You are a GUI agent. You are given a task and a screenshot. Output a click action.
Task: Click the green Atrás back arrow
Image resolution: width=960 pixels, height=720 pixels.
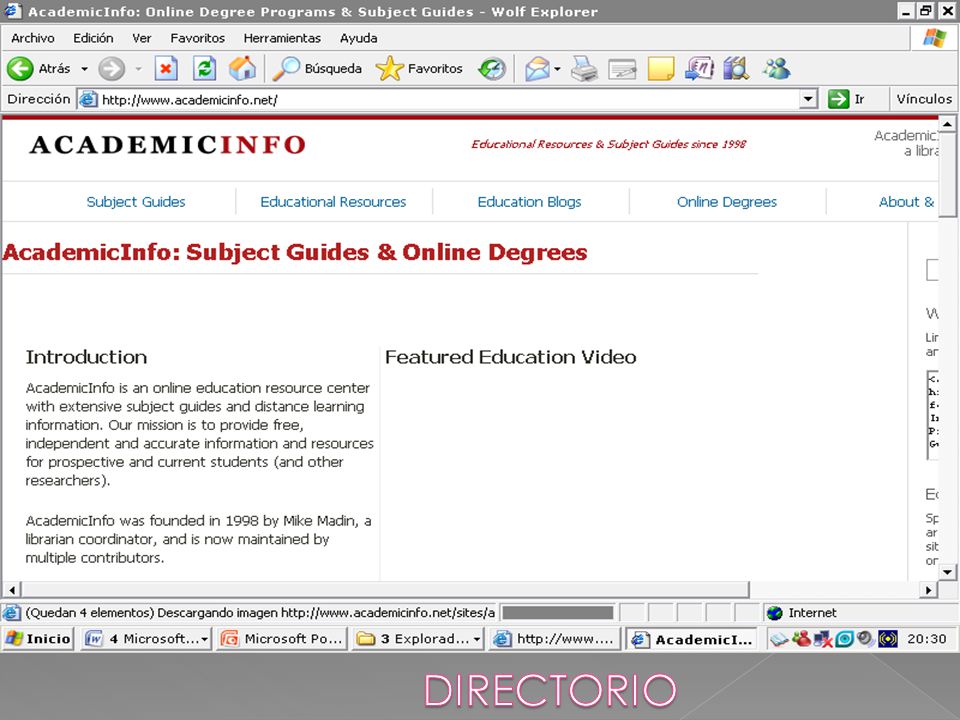[20, 69]
